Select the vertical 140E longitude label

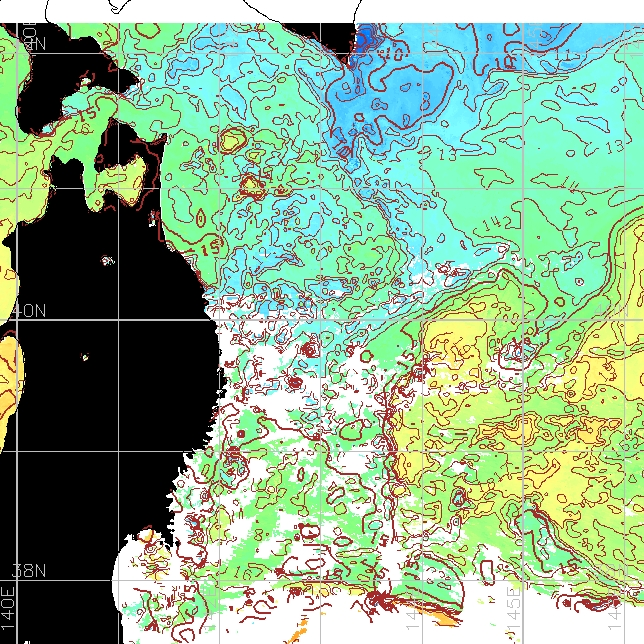point(8,609)
